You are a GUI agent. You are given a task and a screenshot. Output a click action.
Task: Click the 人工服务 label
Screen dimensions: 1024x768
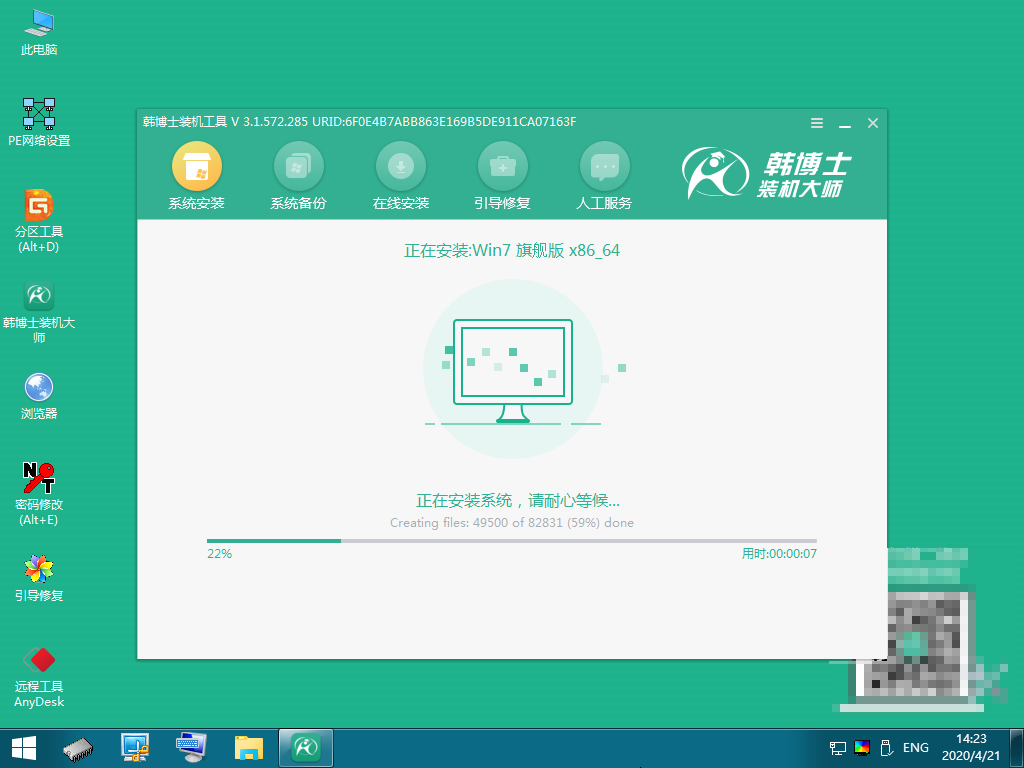(x=604, y=203)
